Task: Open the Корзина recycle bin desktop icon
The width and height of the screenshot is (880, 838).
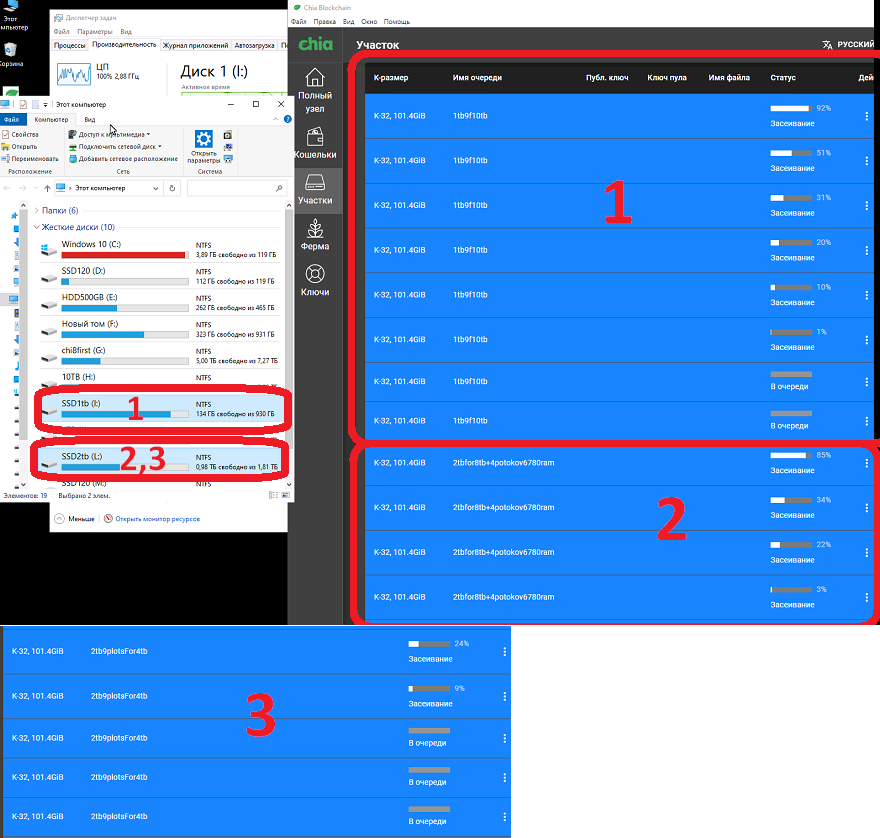Action: (x=11, y=54)
